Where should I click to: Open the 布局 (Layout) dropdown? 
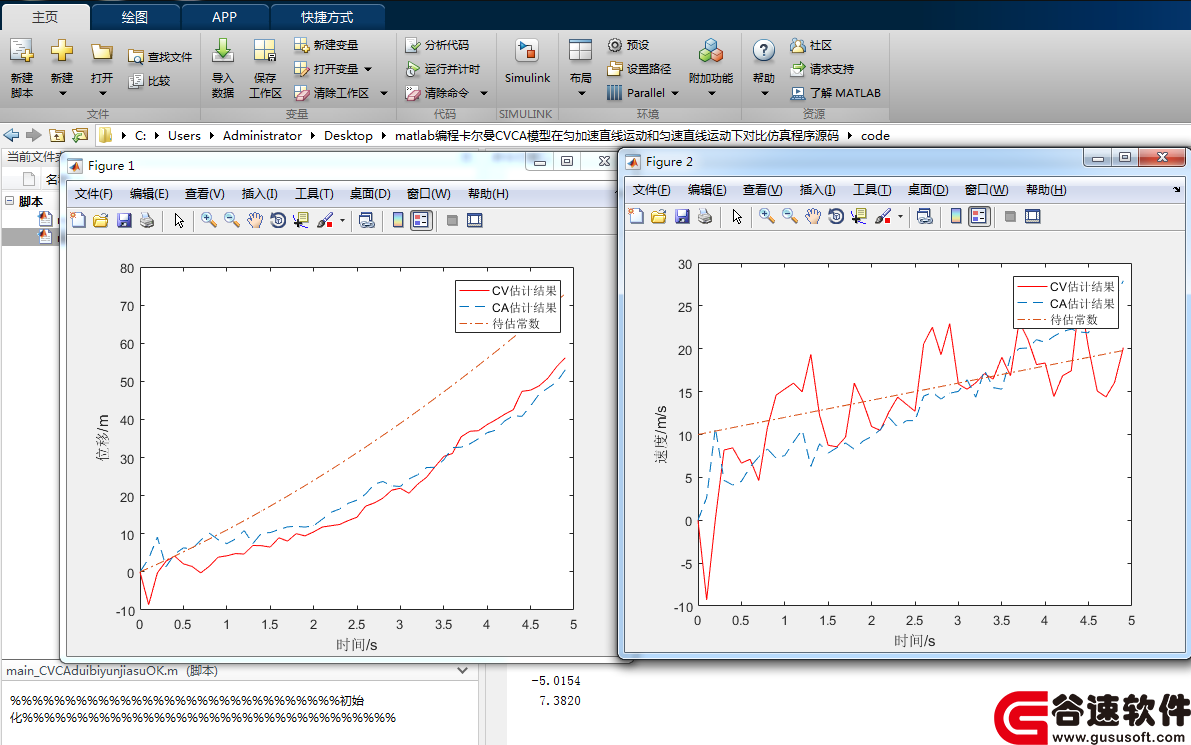point(581,94)
